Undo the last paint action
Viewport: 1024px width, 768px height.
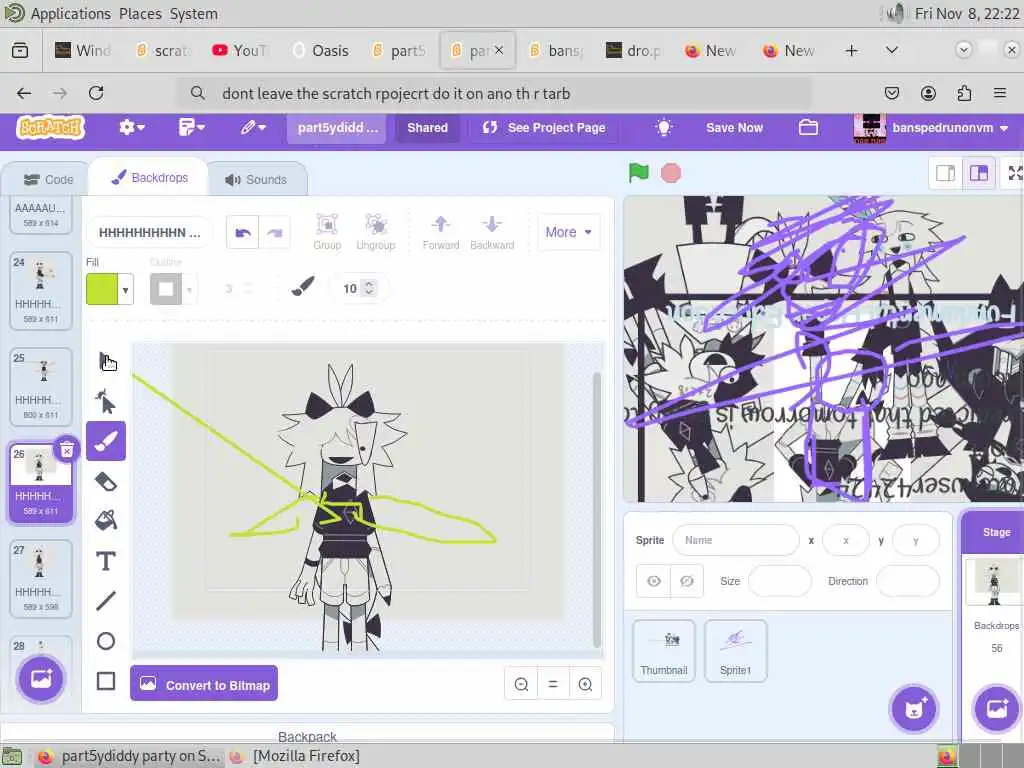click(x=242, y=232)
